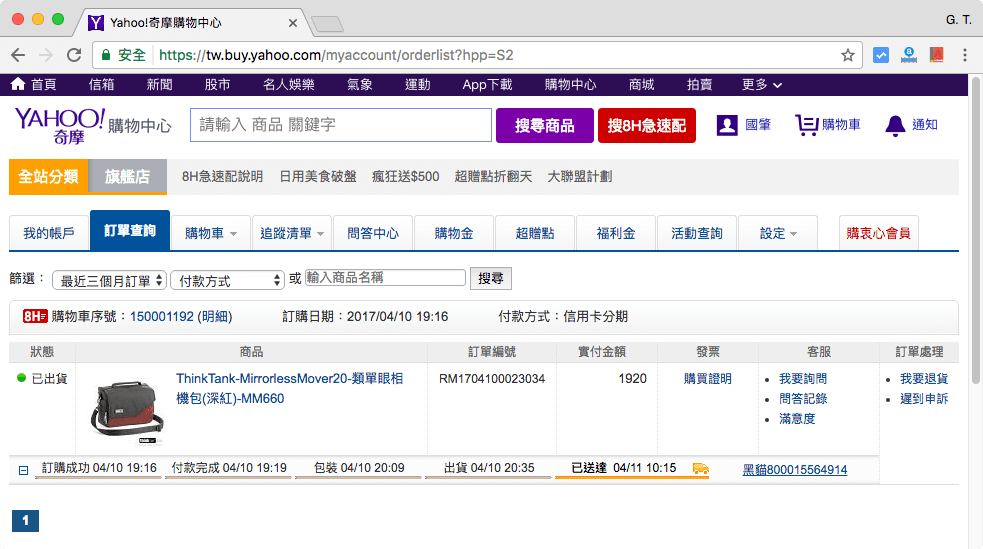Open the 問答記錄 link
The width and height of the screenshot is (983, 549).
tap(803, 399)
